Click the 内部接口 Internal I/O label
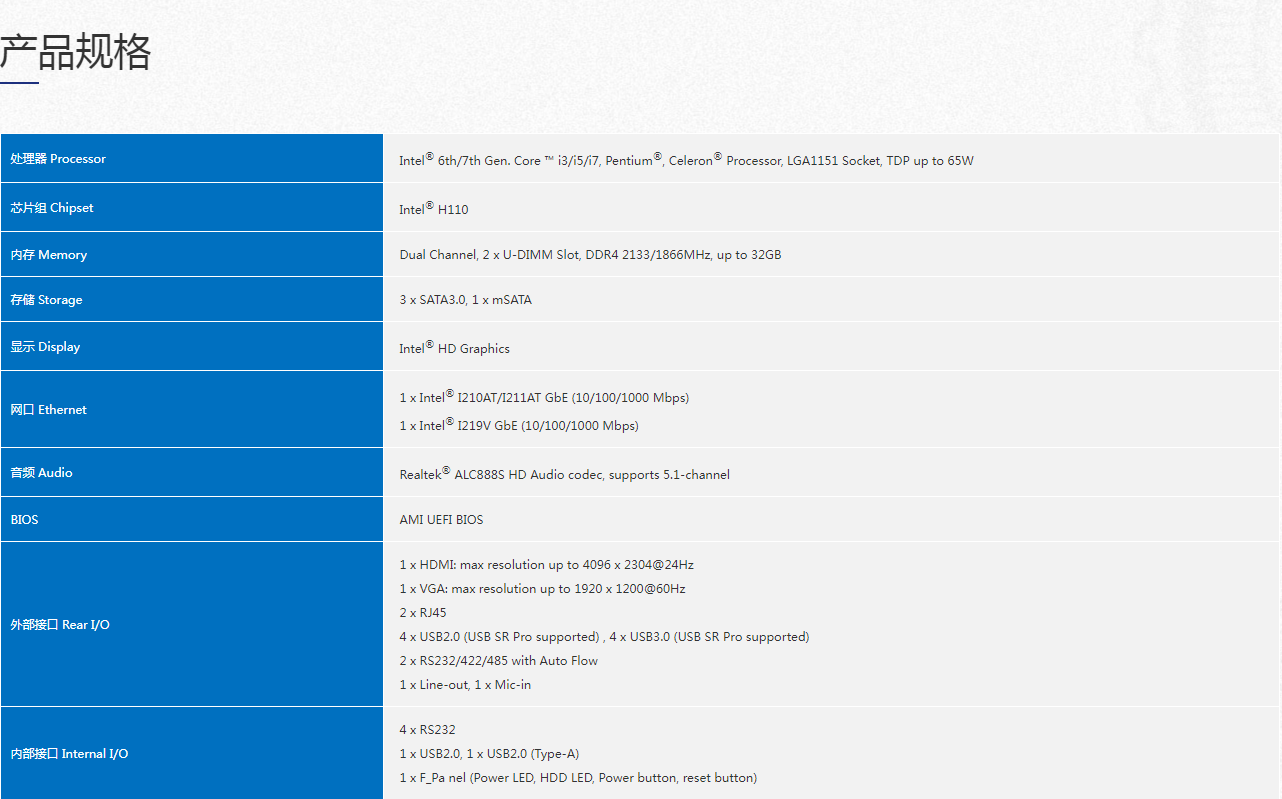Screen dimensions: 1282x799 click(69, 754)
